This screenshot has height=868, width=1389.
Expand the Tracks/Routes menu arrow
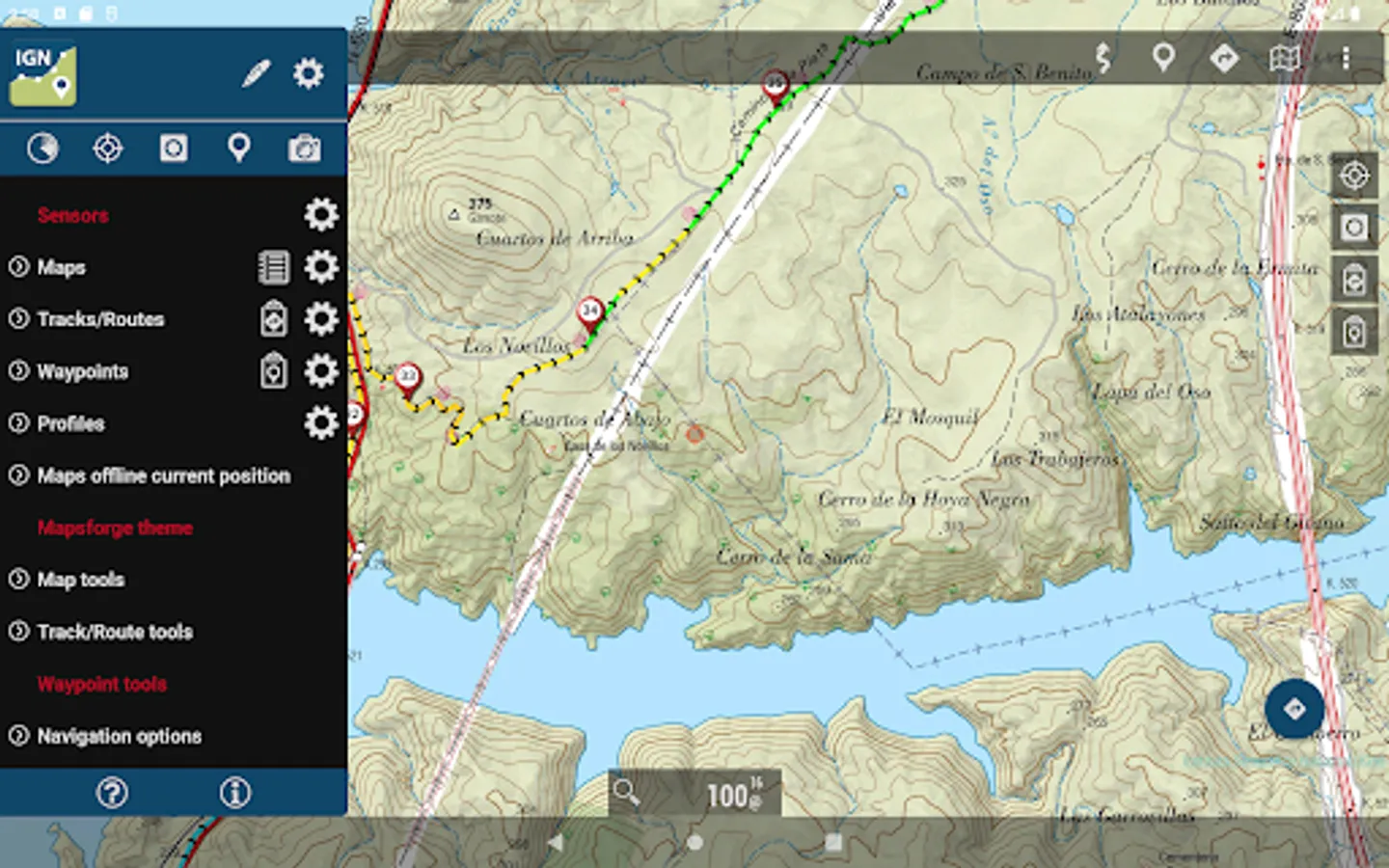tap(18, 318)
